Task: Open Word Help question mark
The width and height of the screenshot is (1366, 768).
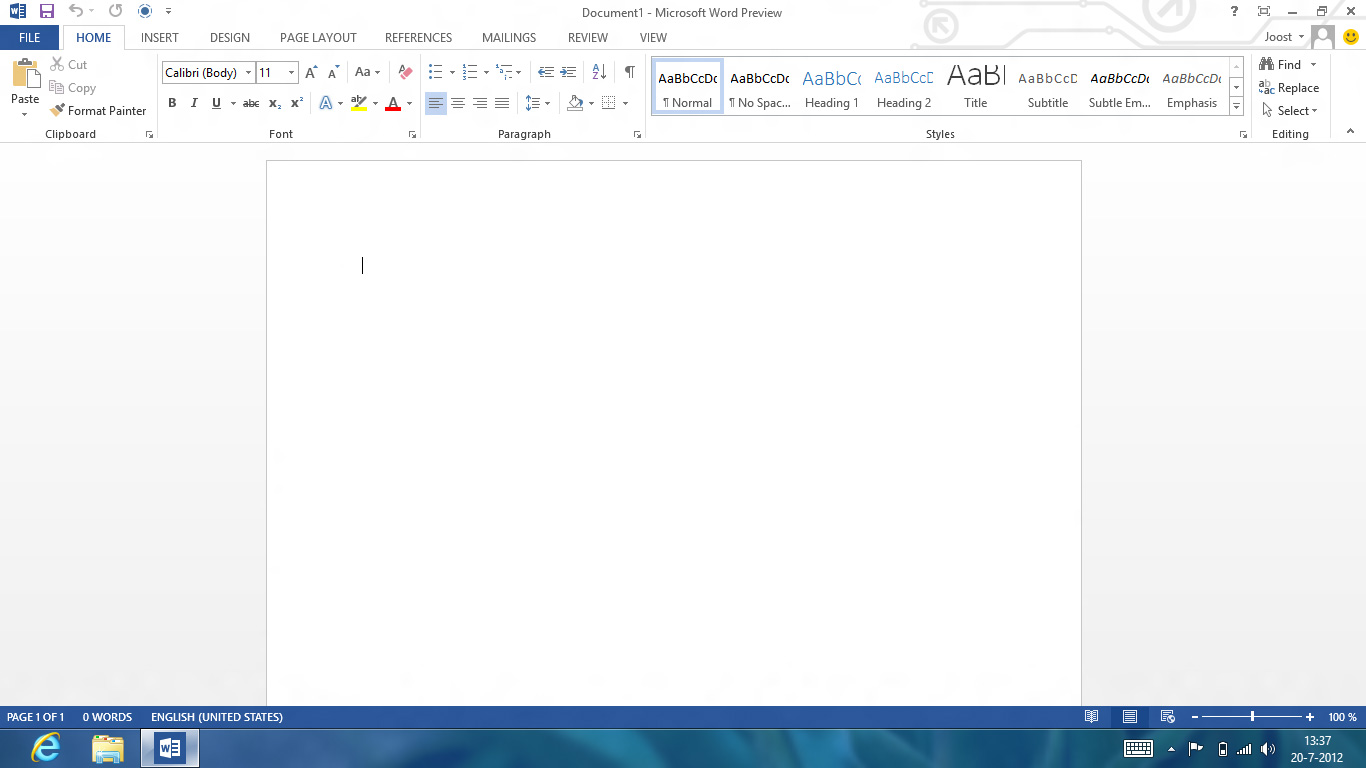Action: (x=1235, y=11)
